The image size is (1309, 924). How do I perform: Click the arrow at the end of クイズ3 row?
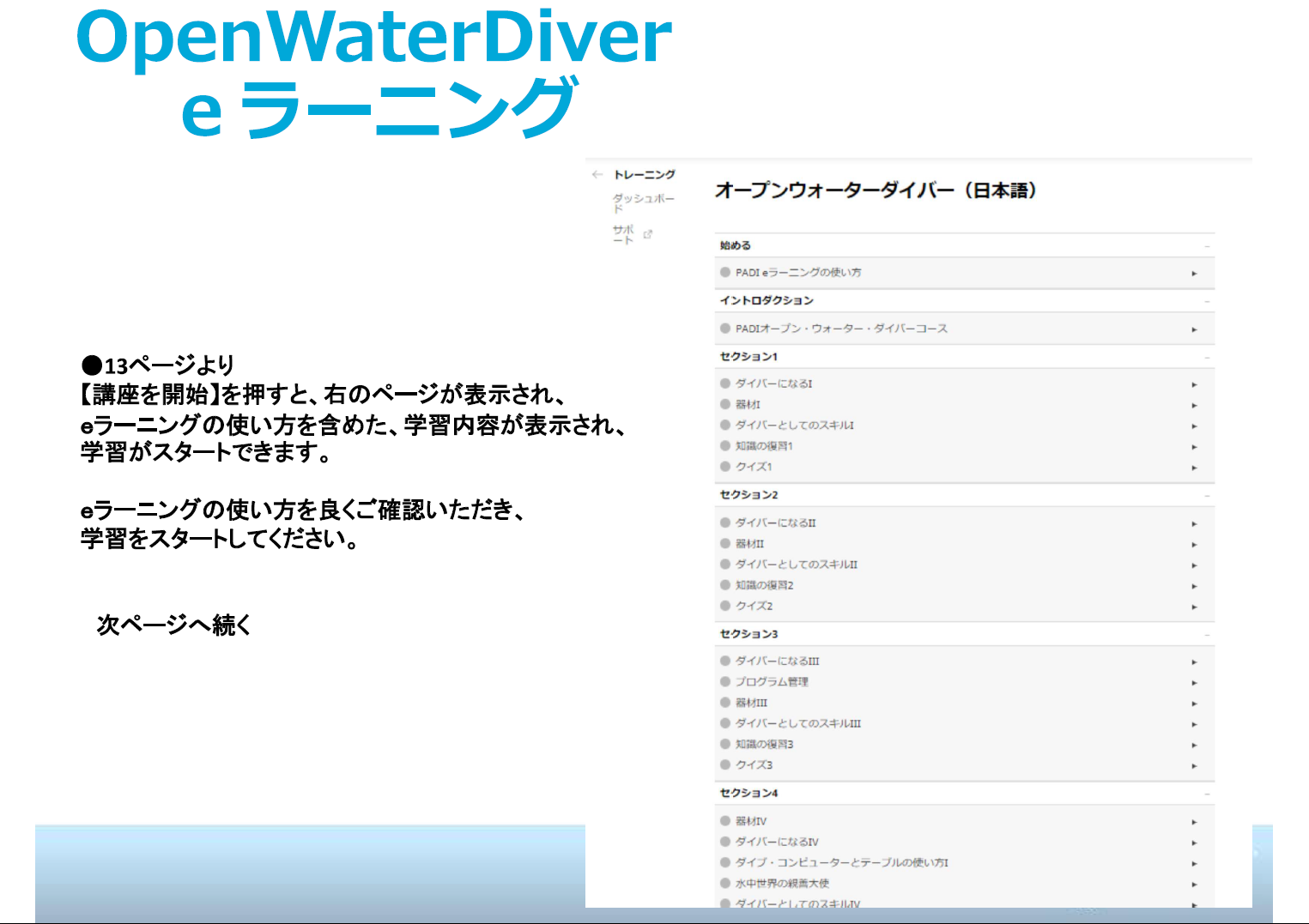1194,766
